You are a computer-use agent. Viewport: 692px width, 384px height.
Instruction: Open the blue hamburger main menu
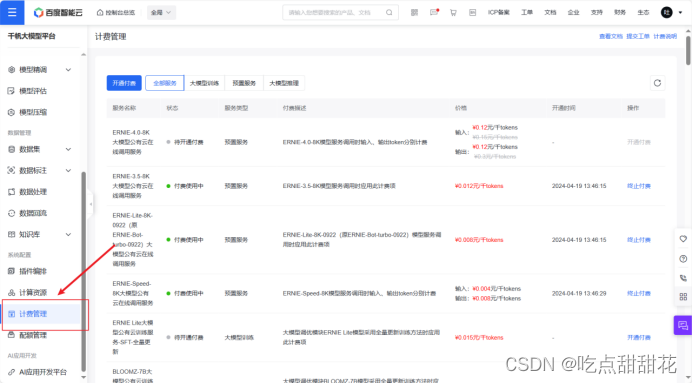click(12, 12)
